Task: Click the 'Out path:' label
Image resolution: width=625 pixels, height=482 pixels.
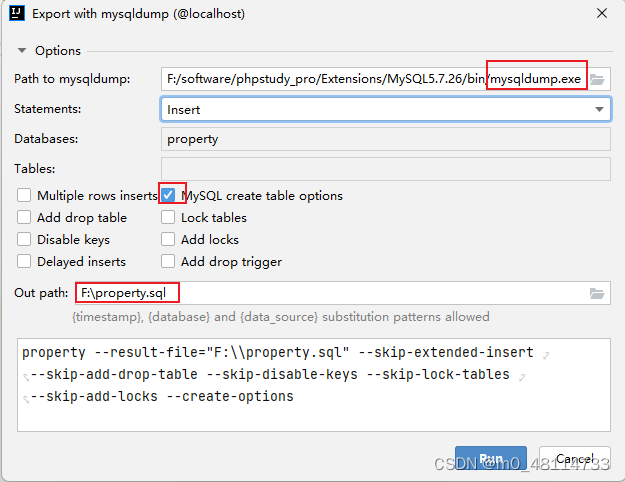Action: coord(41,293)
